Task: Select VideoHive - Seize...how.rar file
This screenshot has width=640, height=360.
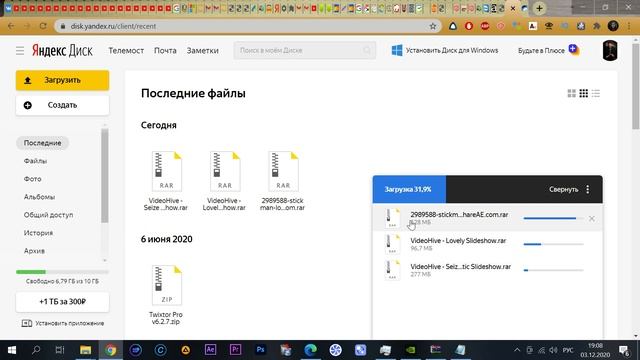Action: click(x=166, y=181)
